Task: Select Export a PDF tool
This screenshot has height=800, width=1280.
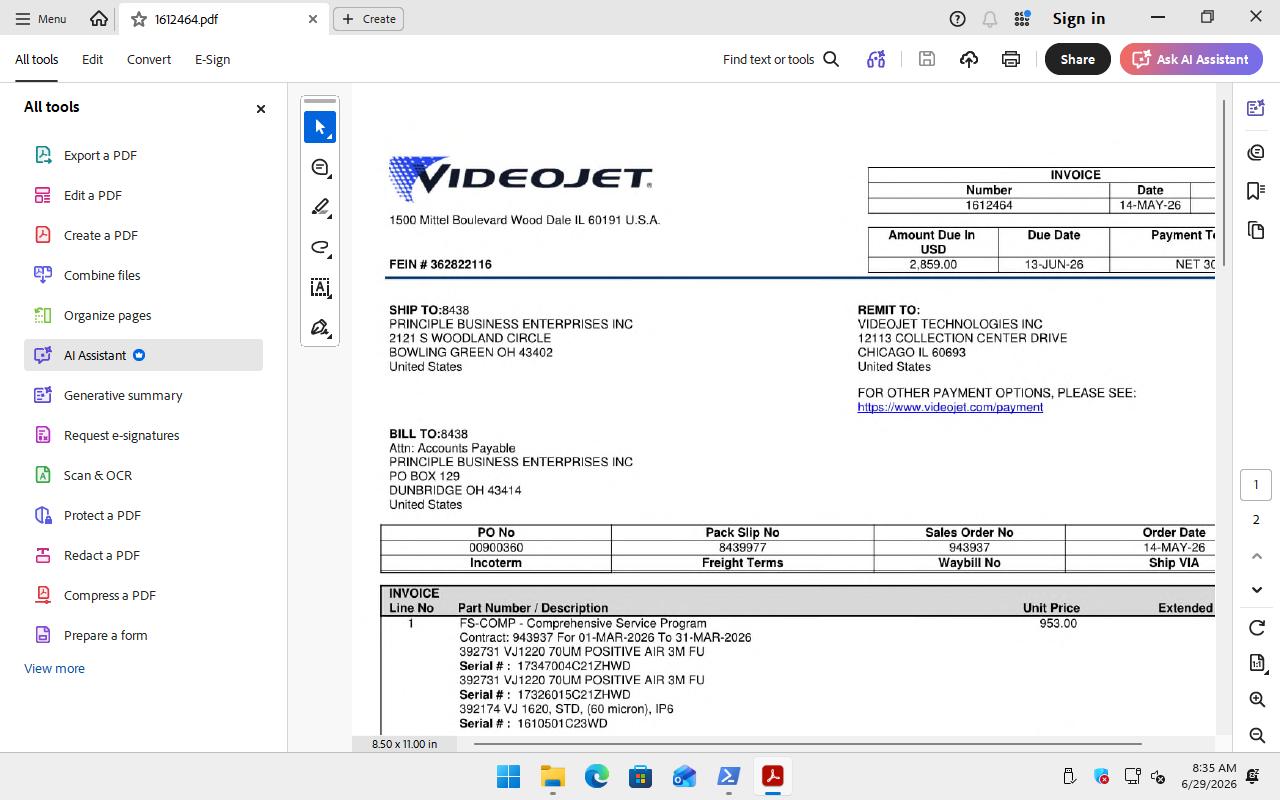Action: pyautogui.click(x=143, y=155)
